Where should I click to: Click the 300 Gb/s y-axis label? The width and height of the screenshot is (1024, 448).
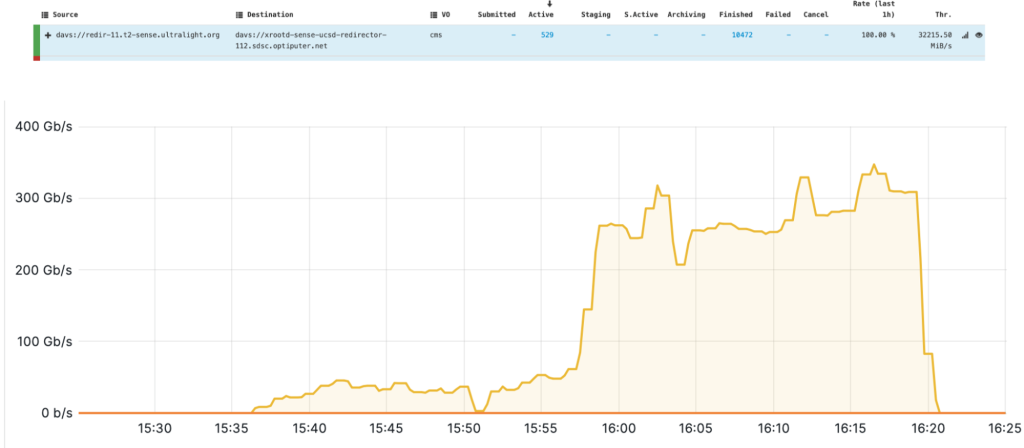pos(43,198)
